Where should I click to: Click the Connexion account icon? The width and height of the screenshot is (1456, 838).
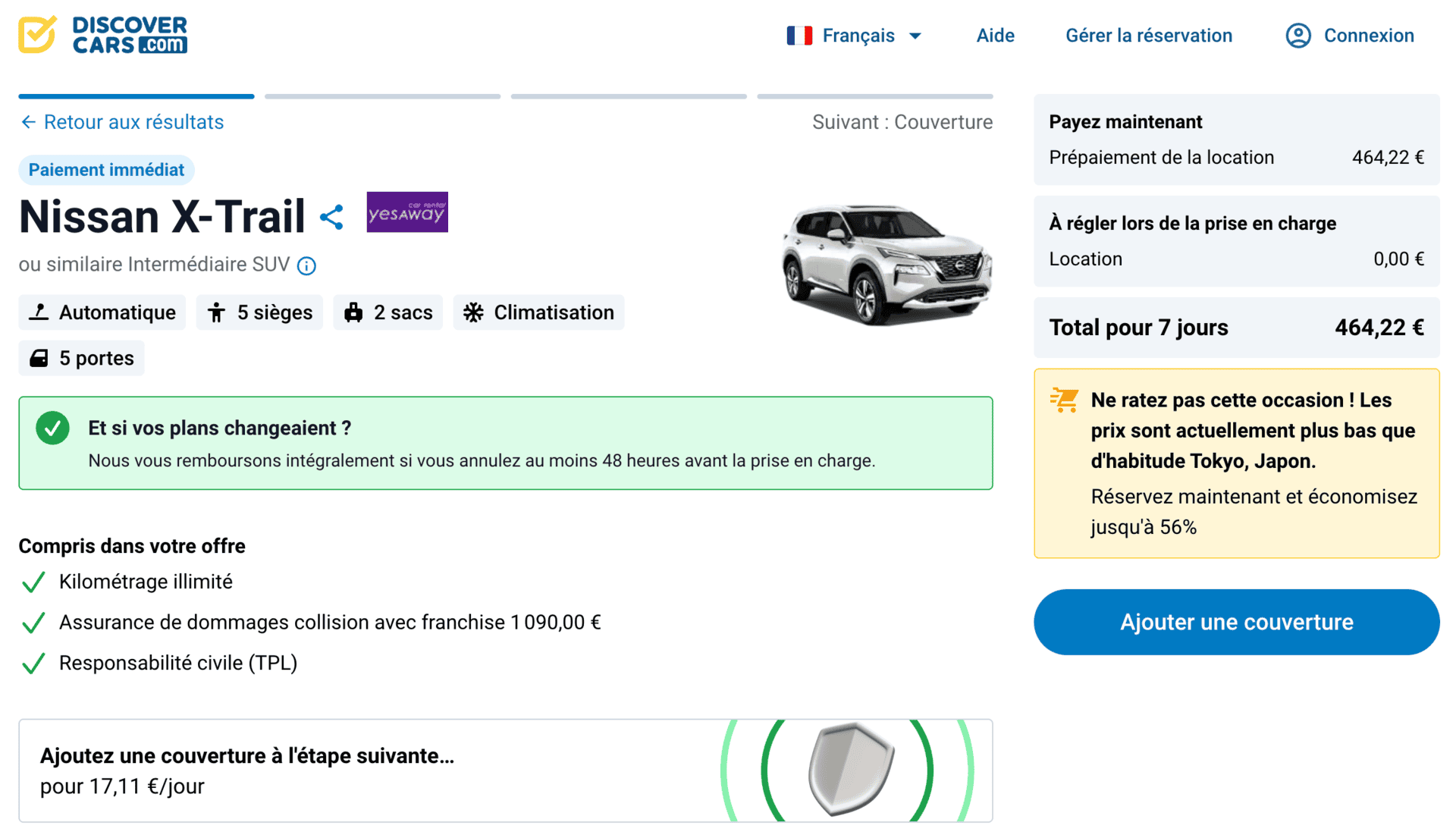(1298, 35)
